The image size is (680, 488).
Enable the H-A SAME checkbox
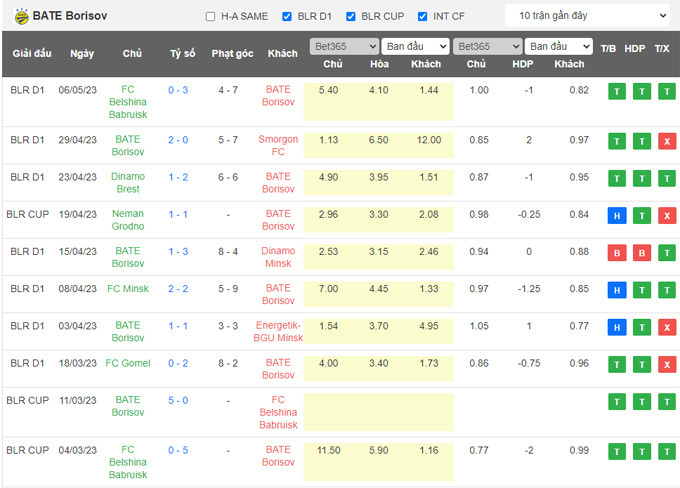point(210,17)
